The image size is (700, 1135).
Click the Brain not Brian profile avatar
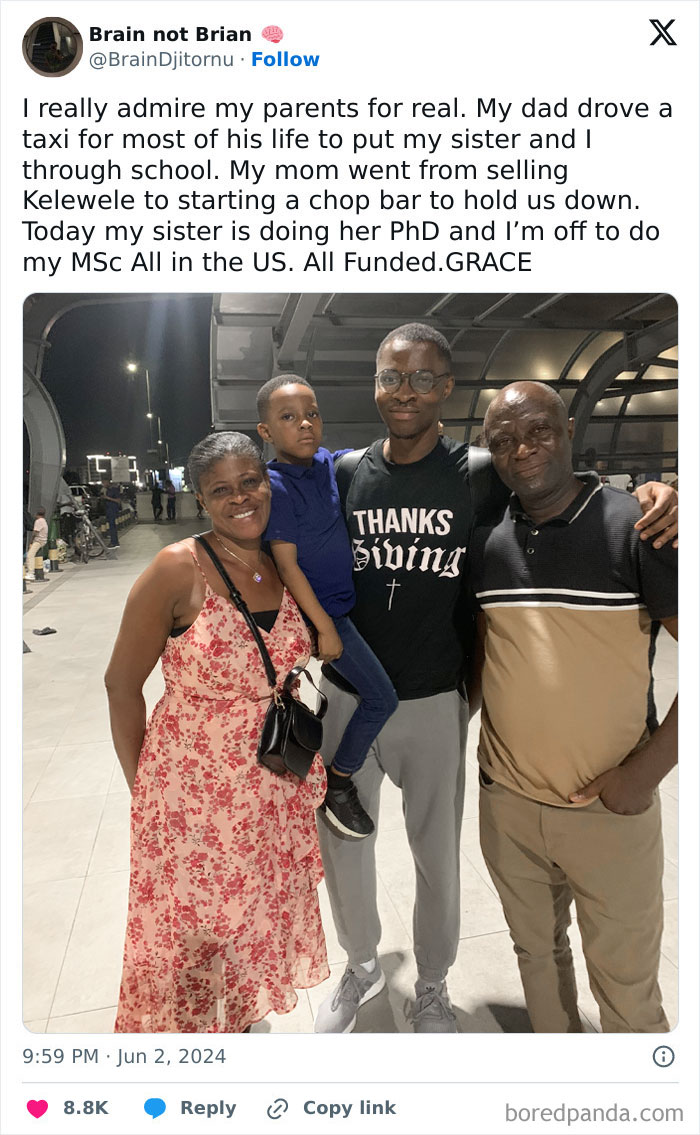point(52,47)
